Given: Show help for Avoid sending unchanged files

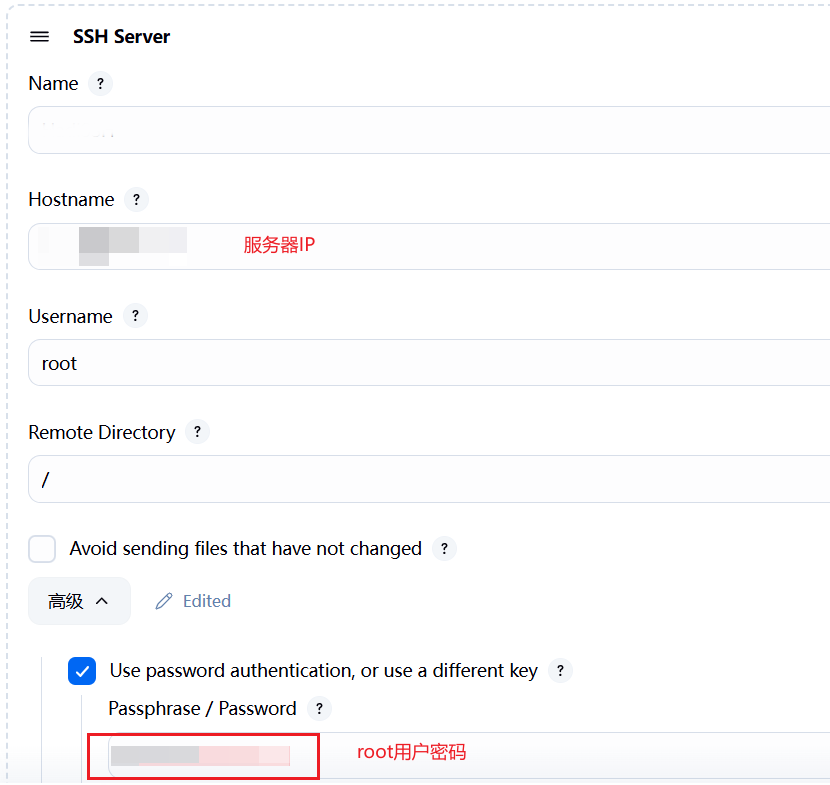Looking at the screenshot, I should (x=444, y=549).
